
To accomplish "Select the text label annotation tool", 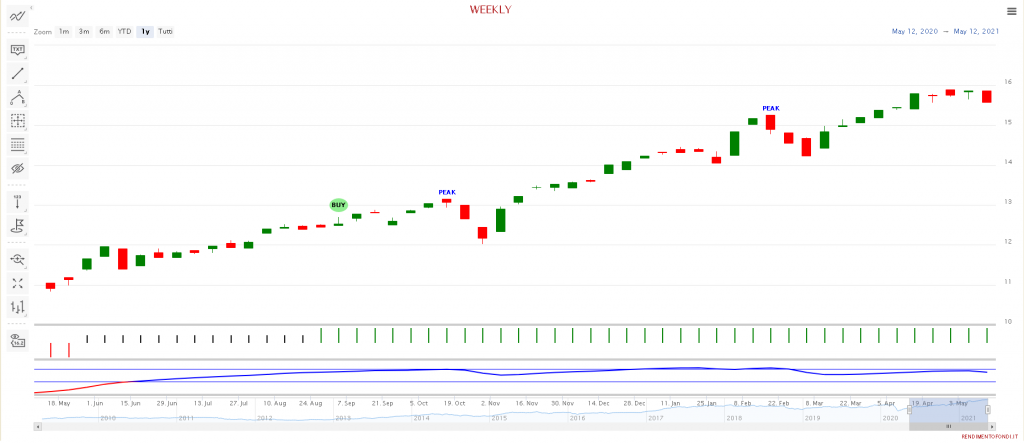I will pos(17,49).
